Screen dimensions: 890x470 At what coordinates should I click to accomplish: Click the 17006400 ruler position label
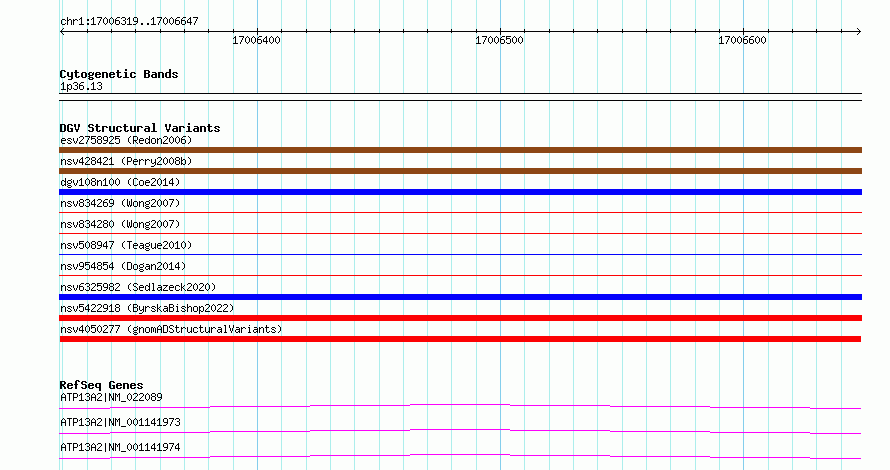[257, 40]
